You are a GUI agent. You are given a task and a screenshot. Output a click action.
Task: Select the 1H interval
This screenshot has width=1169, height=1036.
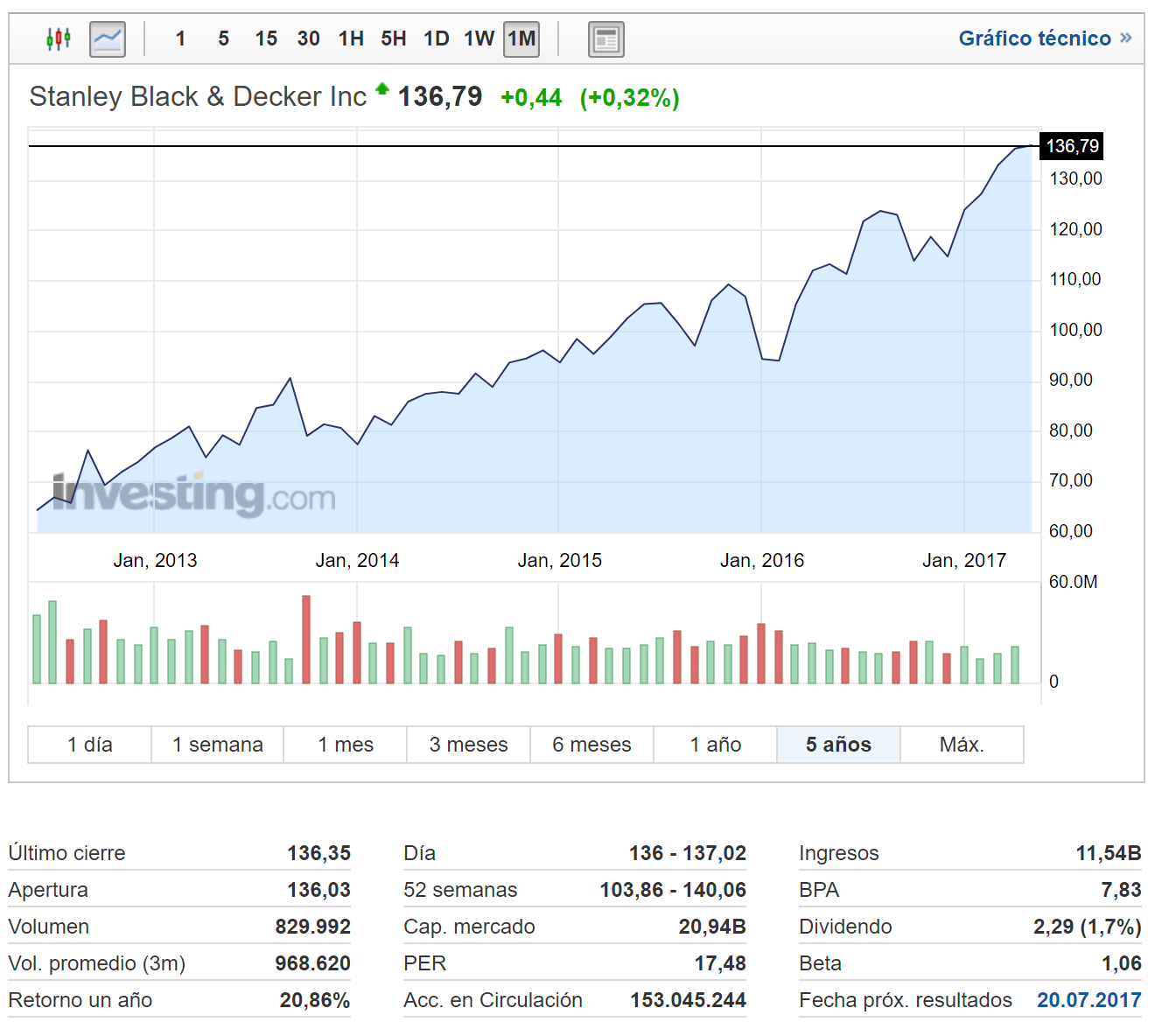(351, 39)
